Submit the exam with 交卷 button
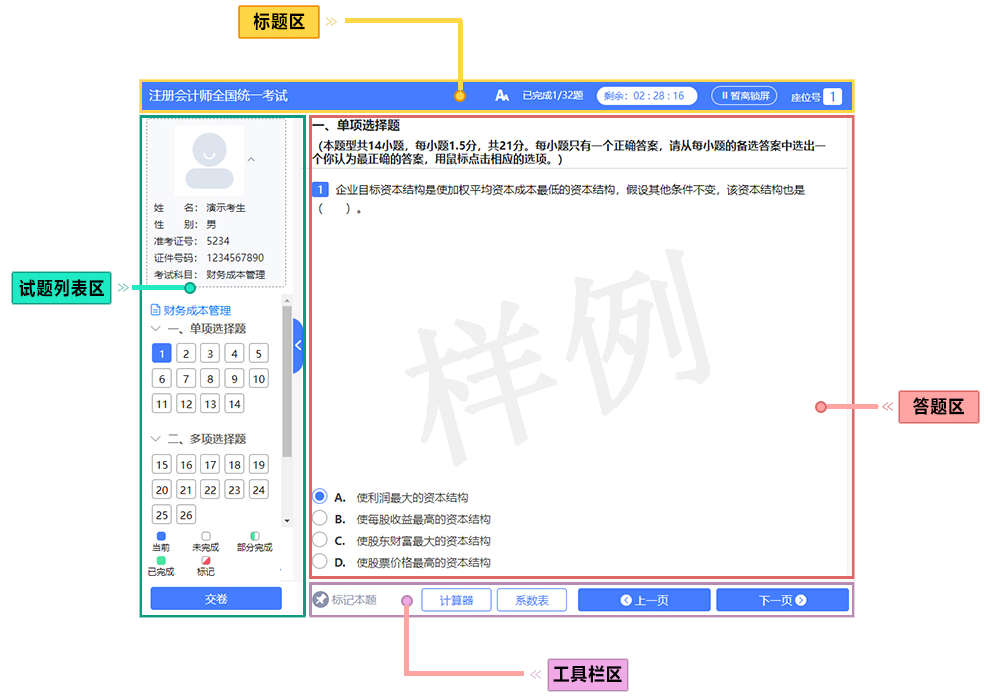The height and width of the screenshot is (696, 988). 216,598
